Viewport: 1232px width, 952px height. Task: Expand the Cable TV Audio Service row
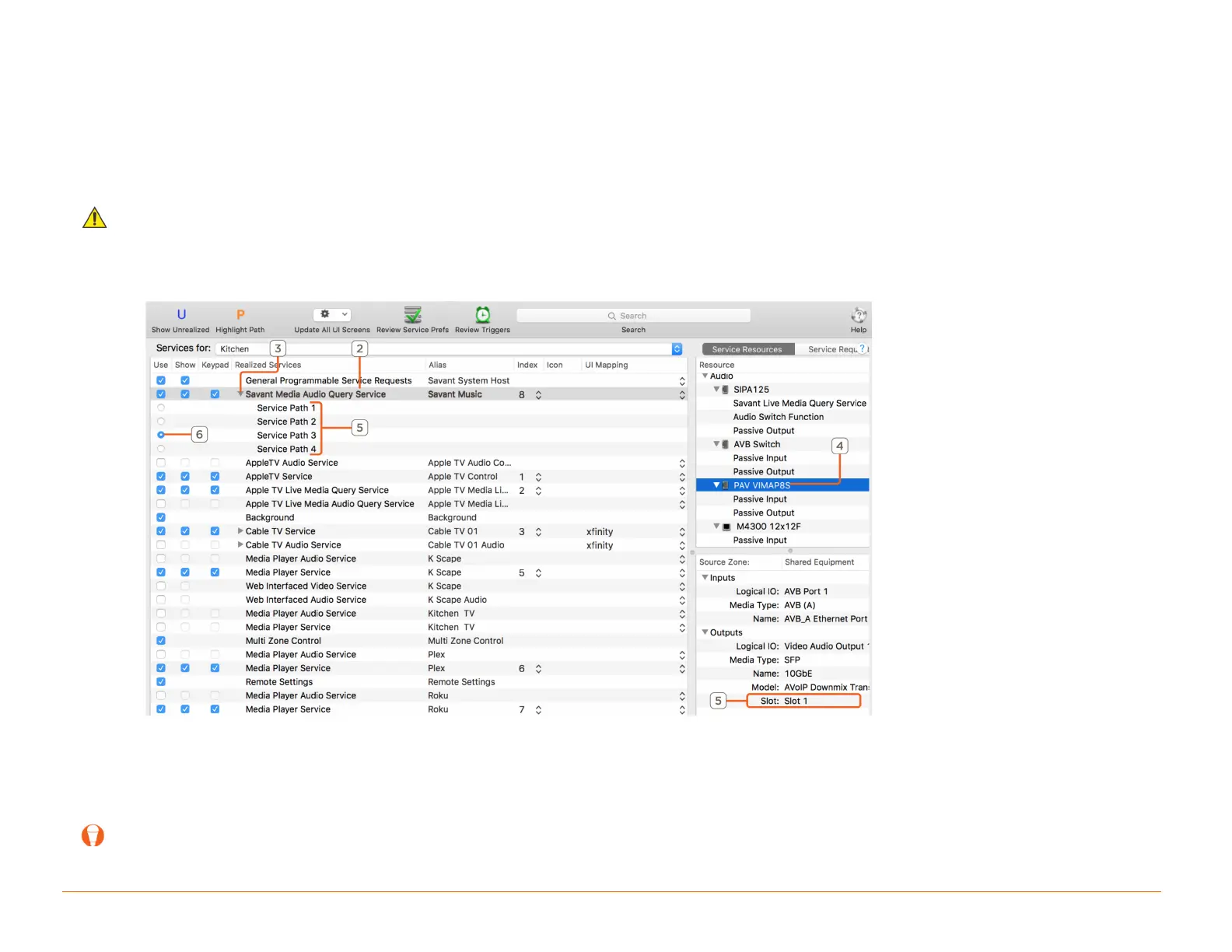240,544
